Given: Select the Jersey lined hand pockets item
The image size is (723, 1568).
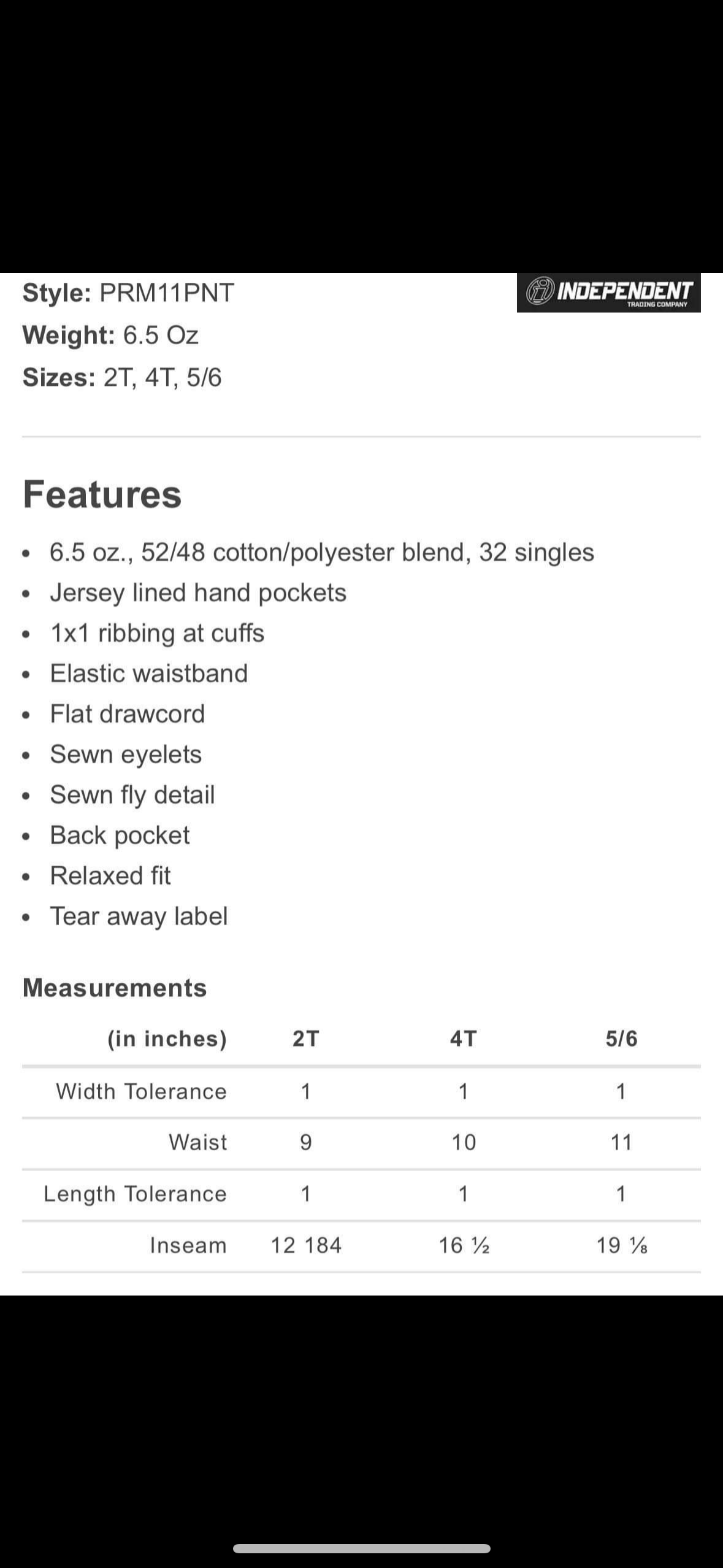Looking at the screenshot, I should pyautogui.click(x=198, y=593).
